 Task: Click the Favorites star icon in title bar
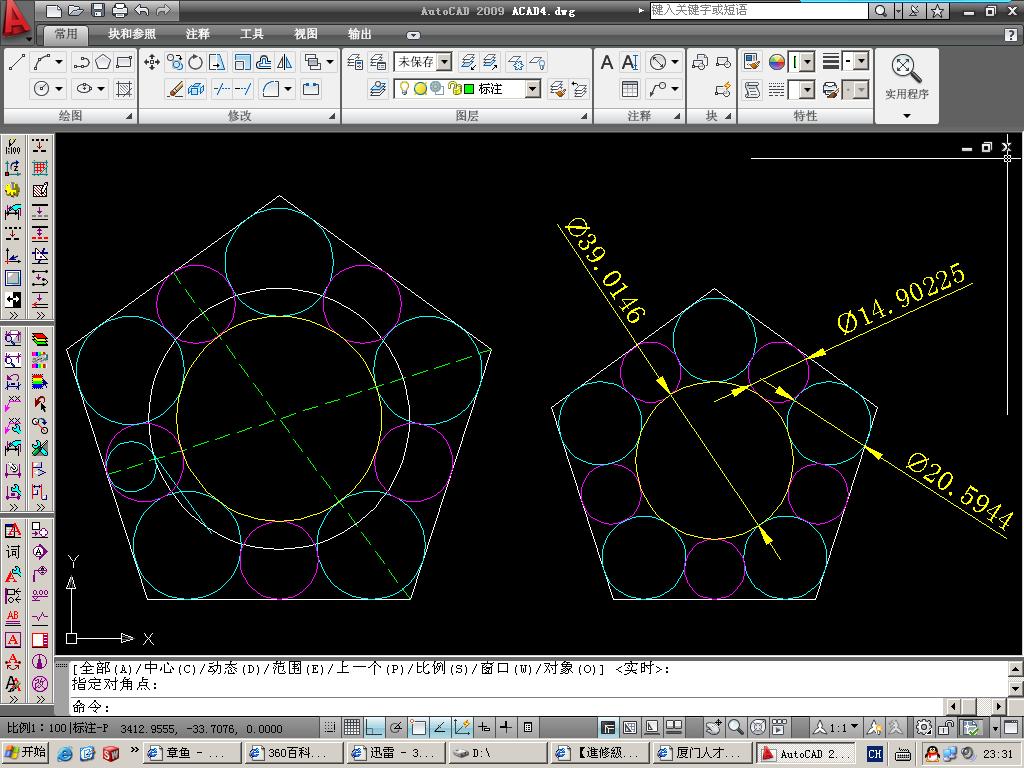(937, 10)
